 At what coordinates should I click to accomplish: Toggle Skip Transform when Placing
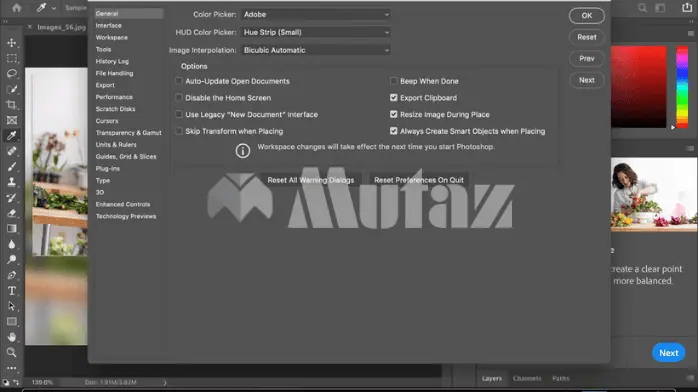coord(179,131)
